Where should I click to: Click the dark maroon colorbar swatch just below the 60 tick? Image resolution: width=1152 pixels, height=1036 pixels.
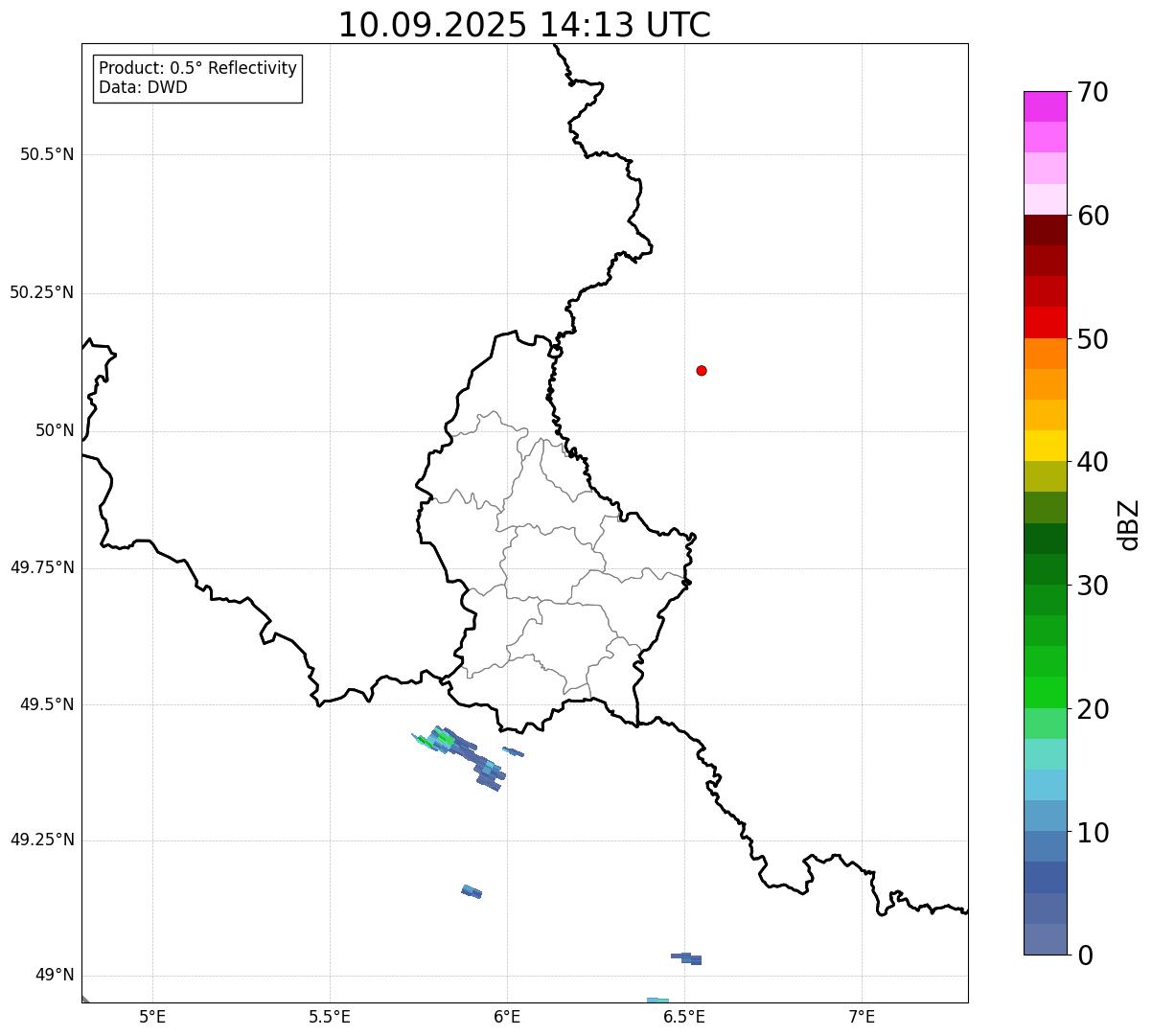click(1045, 230)
